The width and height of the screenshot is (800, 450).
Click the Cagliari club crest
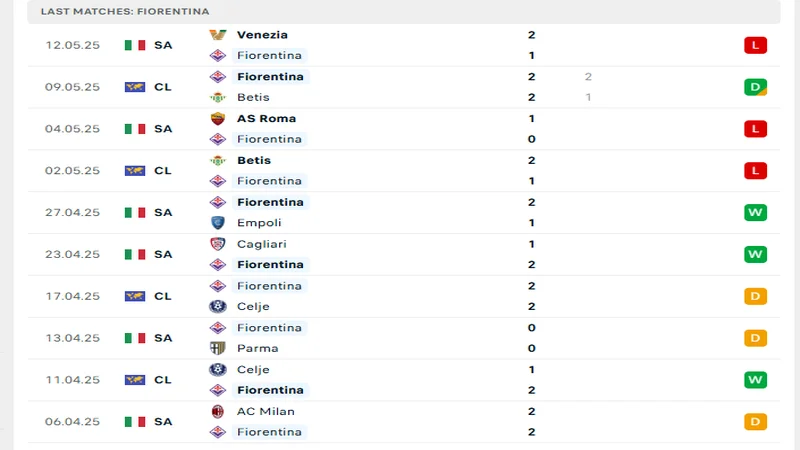pyautogui.click(x=217, y=244)
